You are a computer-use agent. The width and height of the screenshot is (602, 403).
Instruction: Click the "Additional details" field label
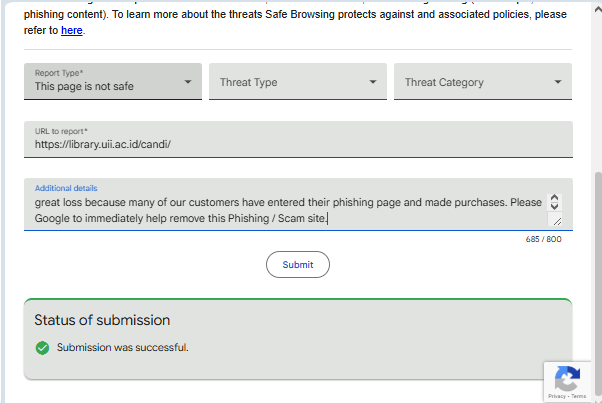coord(66,188)
